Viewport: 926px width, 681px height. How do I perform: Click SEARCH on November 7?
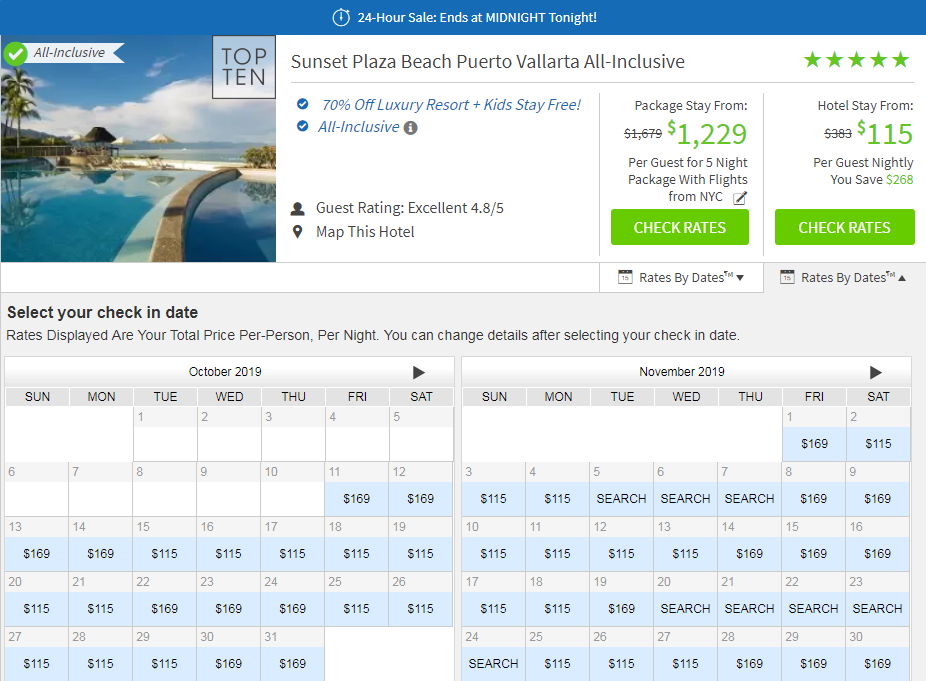(x=749, y=499)
